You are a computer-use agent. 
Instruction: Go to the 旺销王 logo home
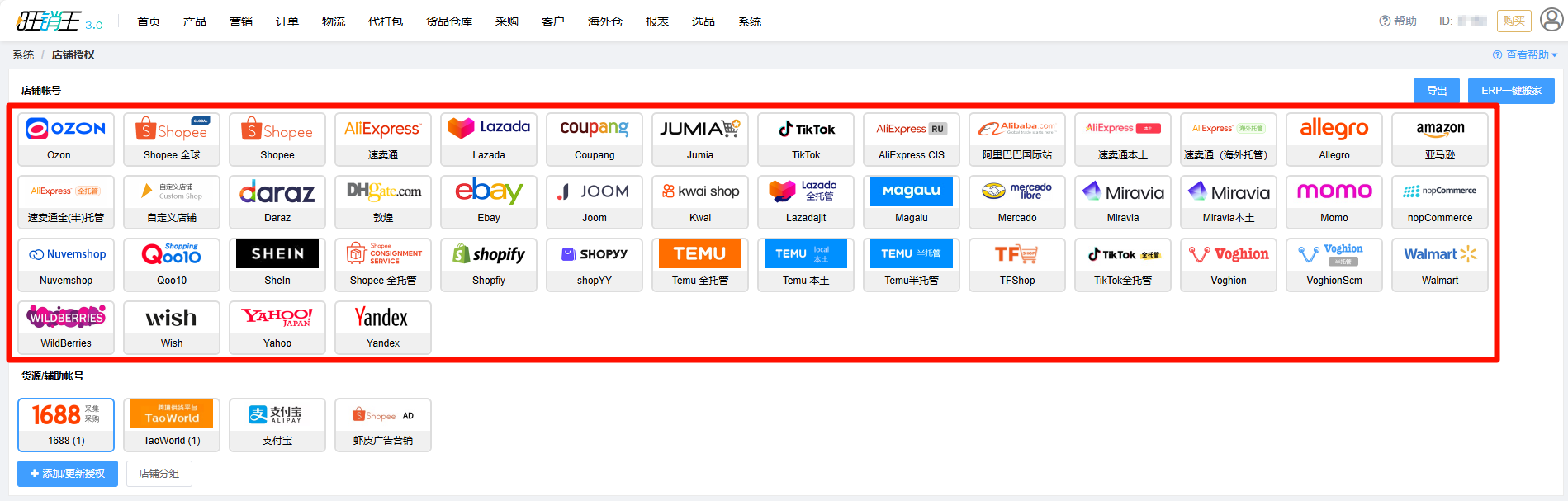tap(59, 21)
